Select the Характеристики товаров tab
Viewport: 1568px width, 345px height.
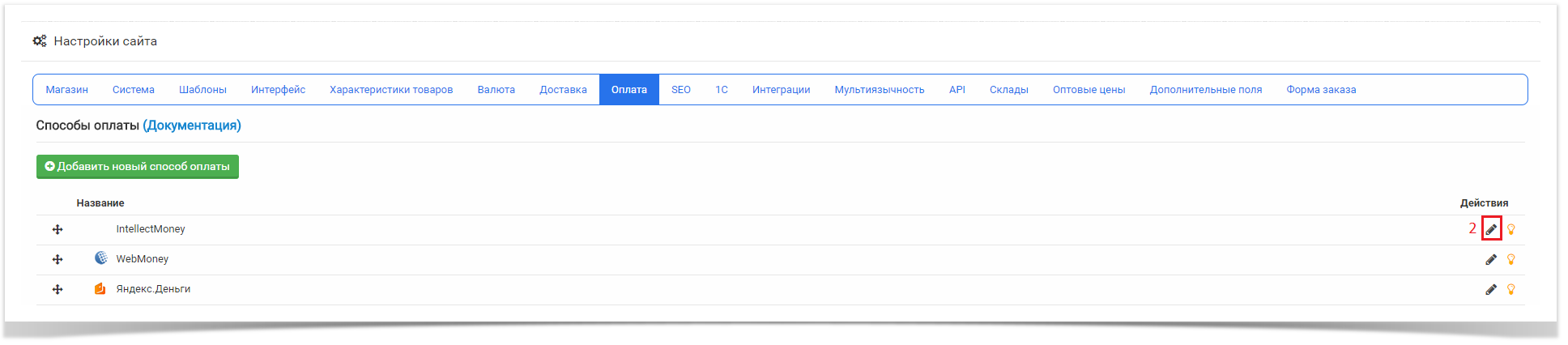pos(391,90)
